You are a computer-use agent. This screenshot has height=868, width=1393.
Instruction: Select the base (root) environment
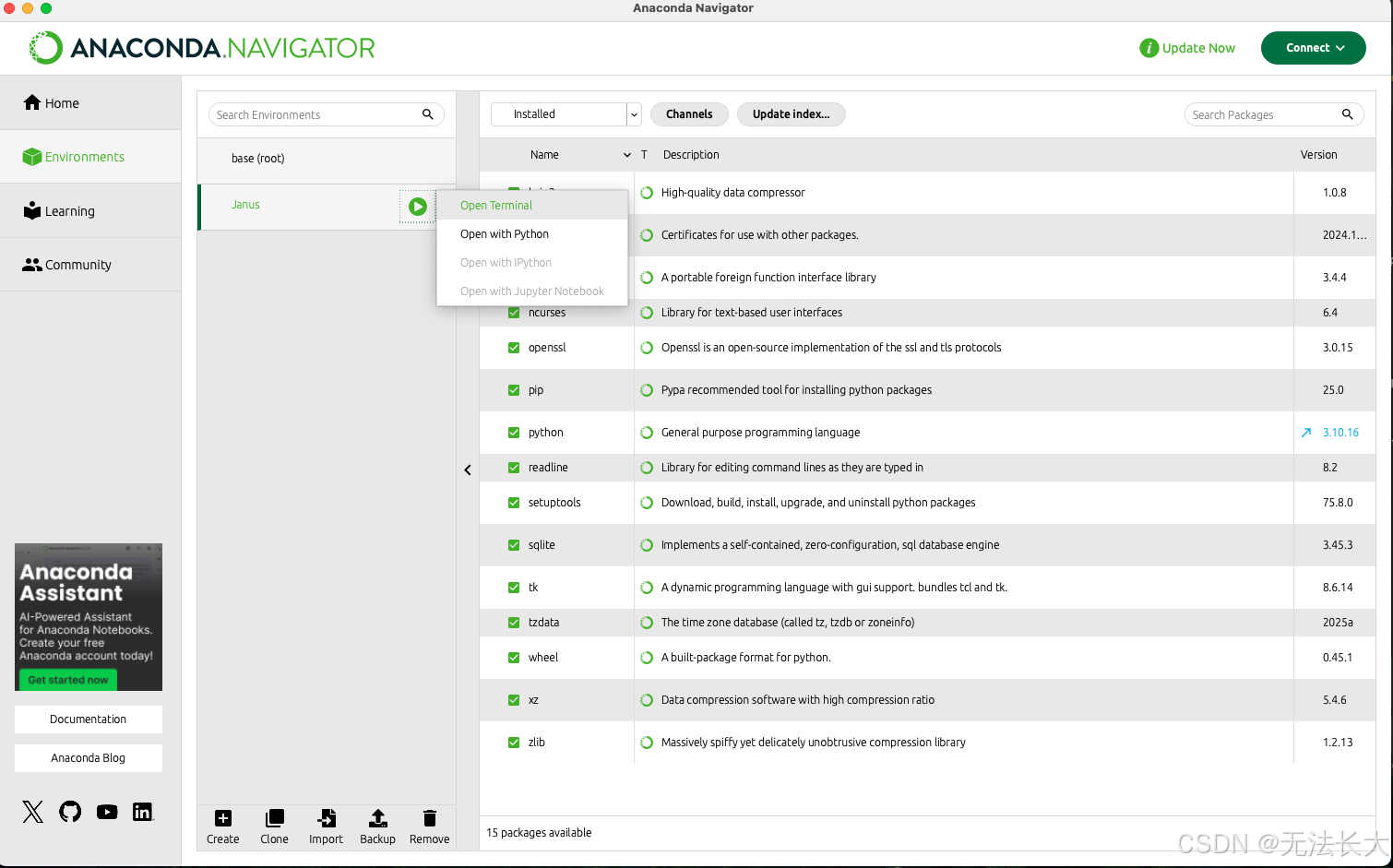[x=327, y=159]
